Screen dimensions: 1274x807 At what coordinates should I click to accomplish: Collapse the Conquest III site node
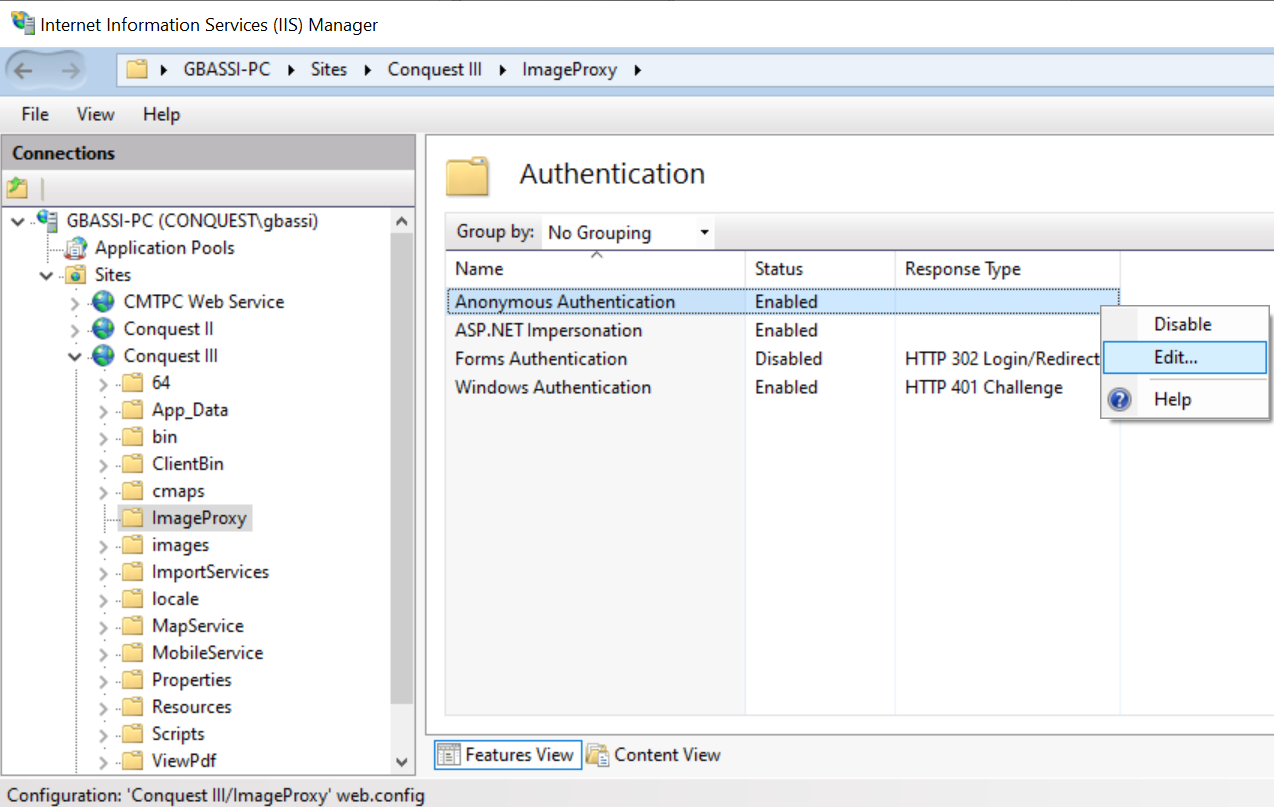pos(75,356)
